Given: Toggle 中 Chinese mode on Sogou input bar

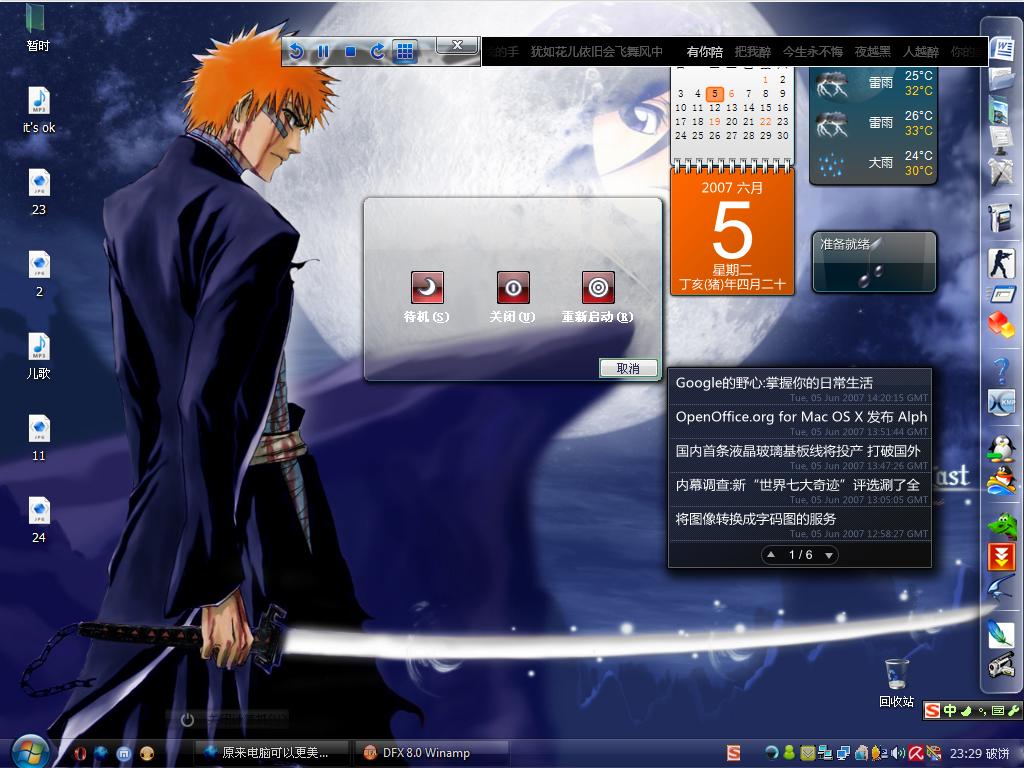Looking at the screenshot, I should (x=950, y=710).
